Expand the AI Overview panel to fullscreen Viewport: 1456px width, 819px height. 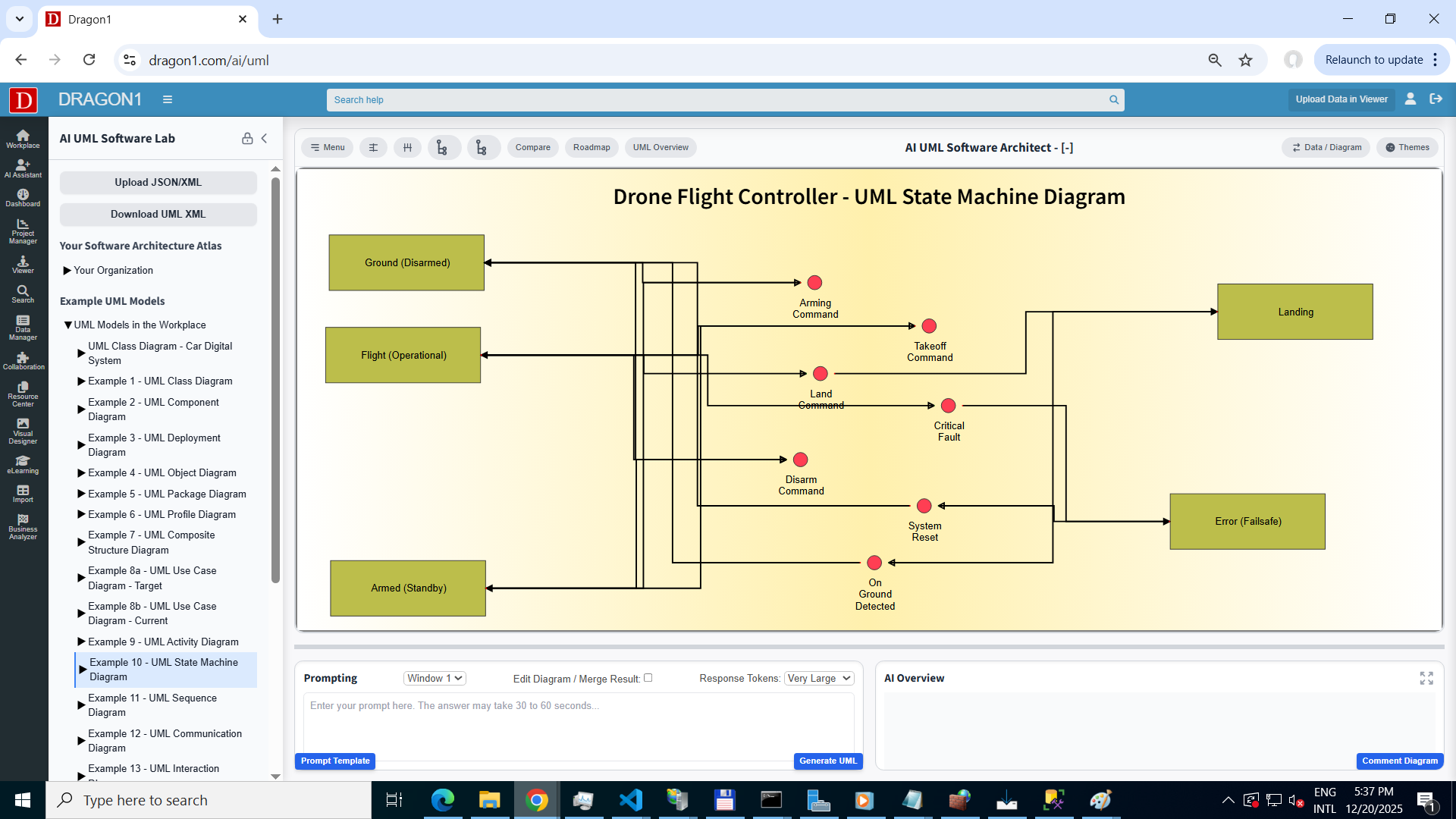point(1428,678)
